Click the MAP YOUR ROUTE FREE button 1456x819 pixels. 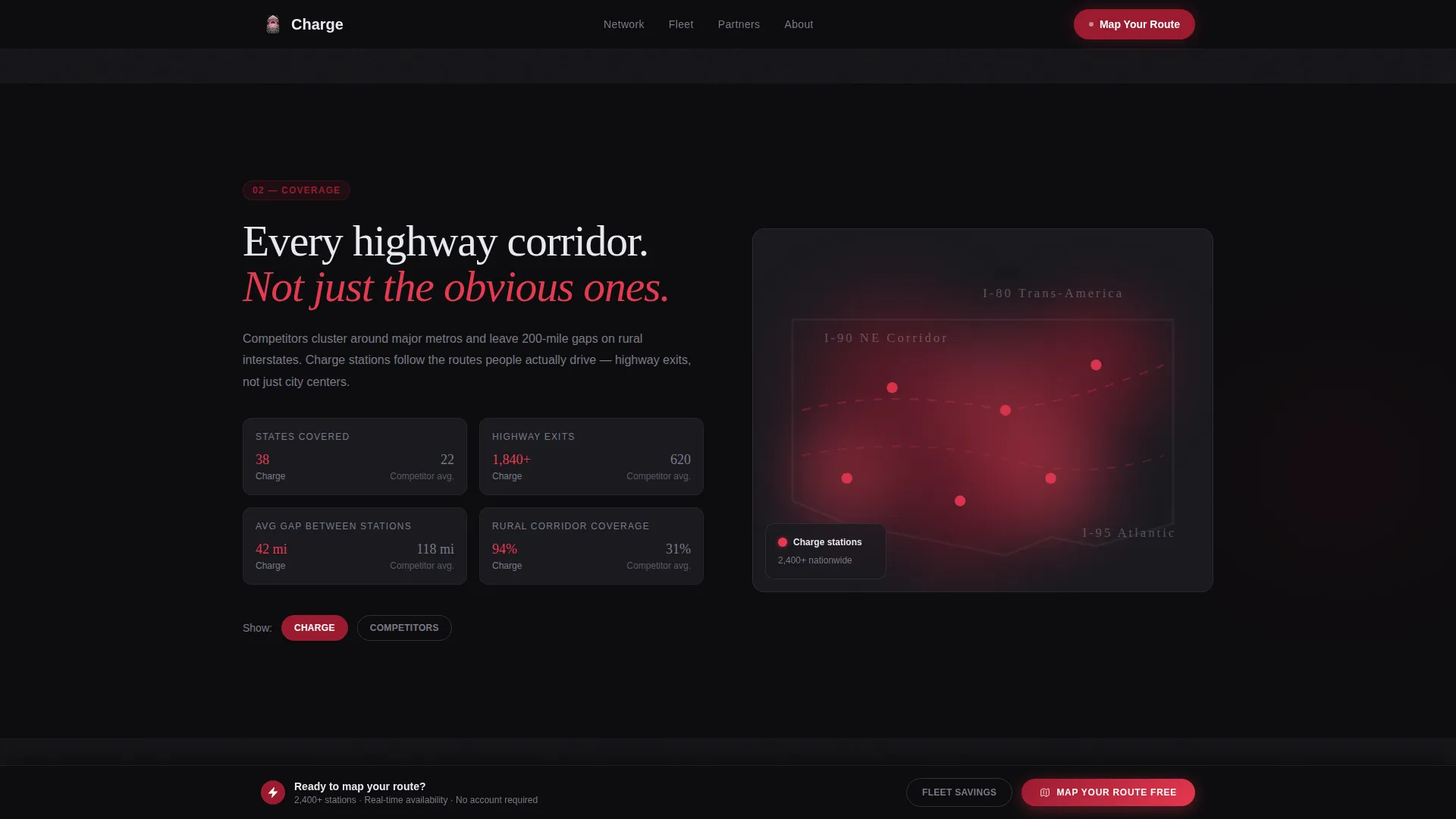(1108, 792)
